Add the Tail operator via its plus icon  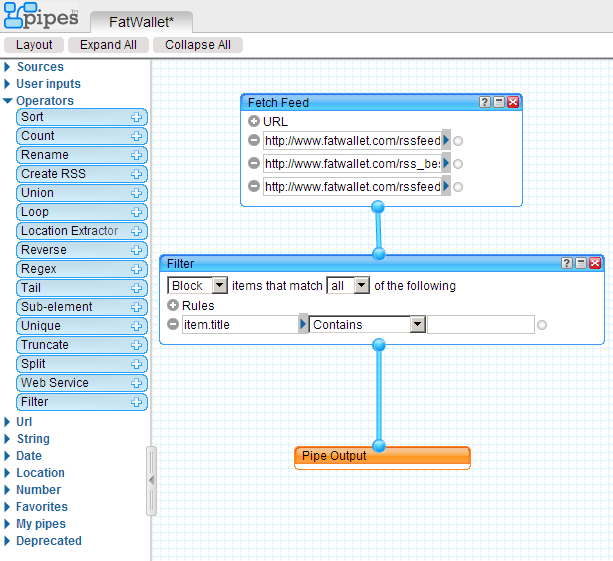(x=136, y=288)
